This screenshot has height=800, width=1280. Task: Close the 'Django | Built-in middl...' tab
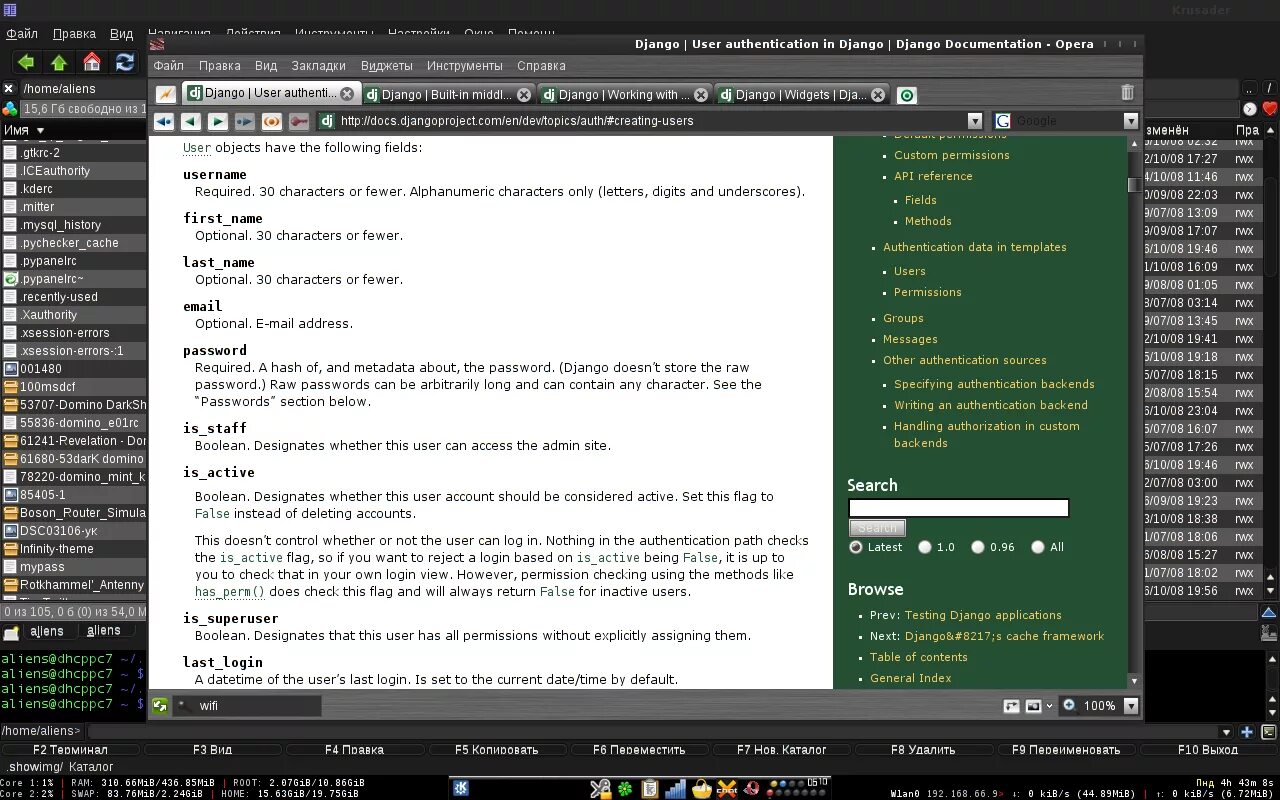[524, 95]
